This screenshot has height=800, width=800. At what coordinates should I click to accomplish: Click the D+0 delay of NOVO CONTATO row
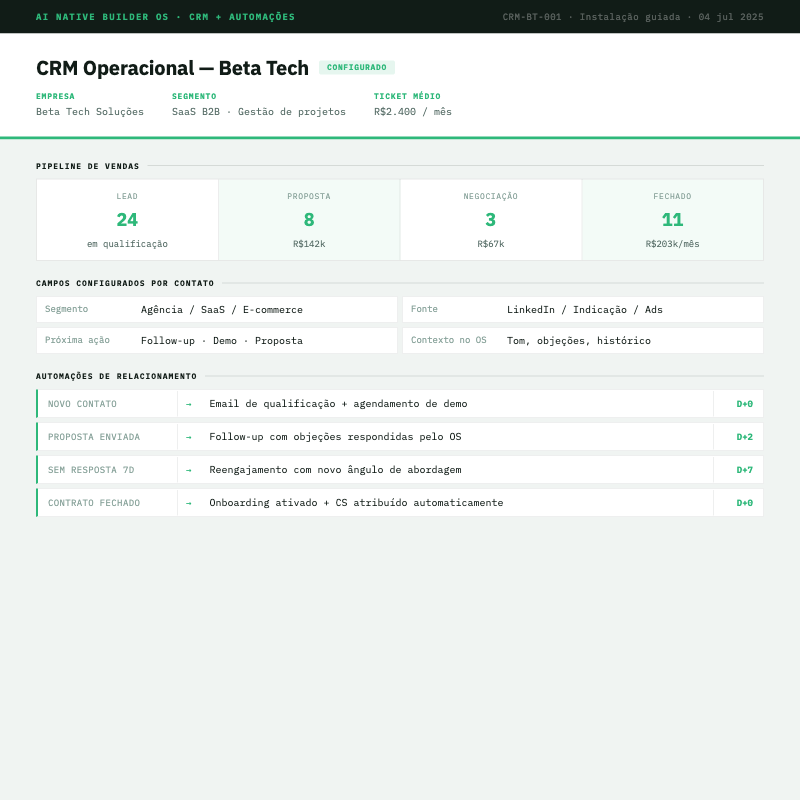(x=744, y=404)
